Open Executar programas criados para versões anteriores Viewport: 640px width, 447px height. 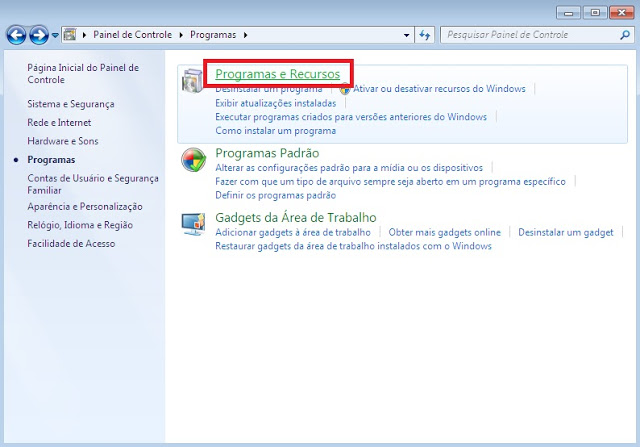click(x=351, y=117)
